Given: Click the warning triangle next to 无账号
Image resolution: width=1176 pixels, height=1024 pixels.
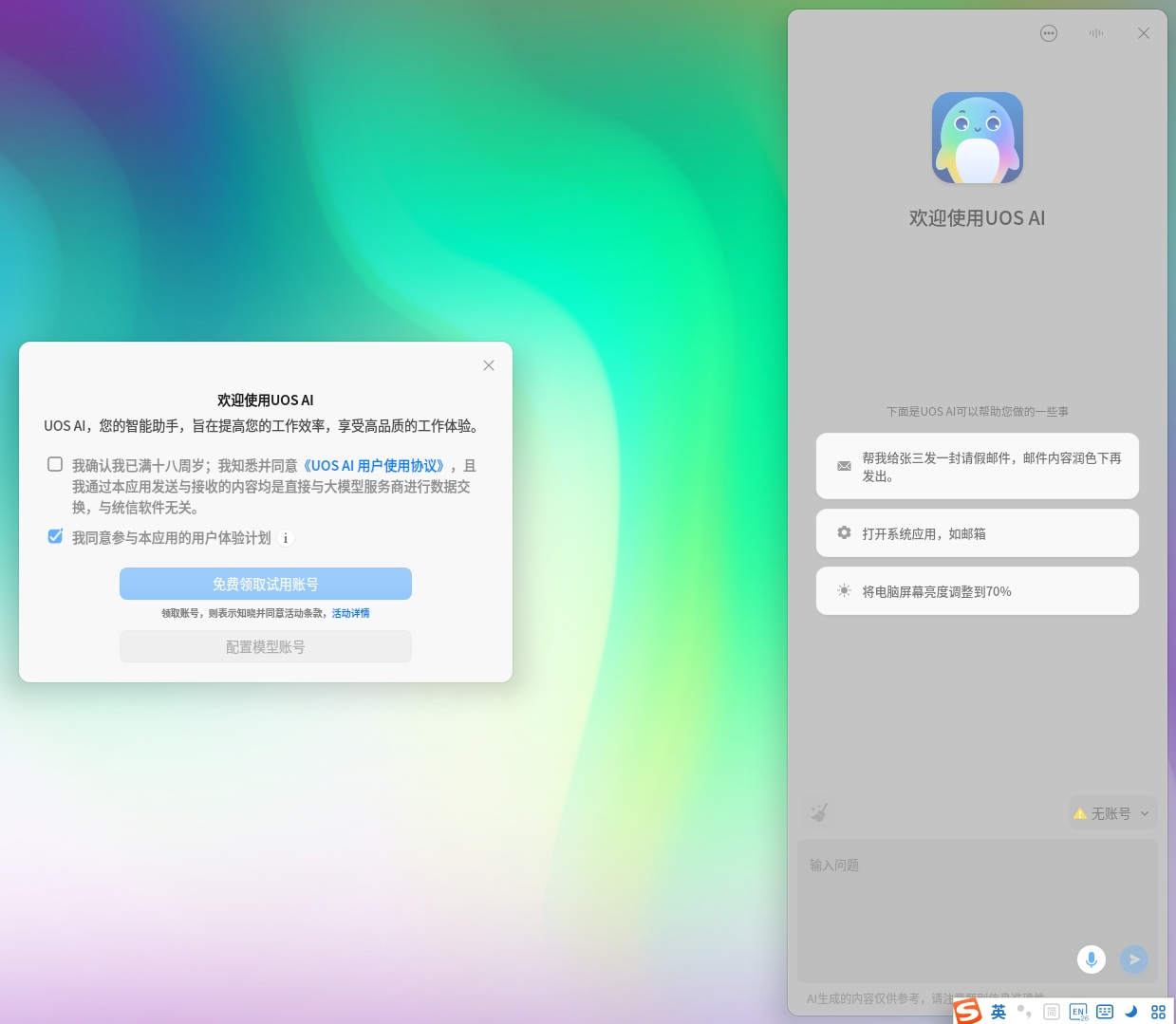Looking at the screenshot, I should [1080, 813].
